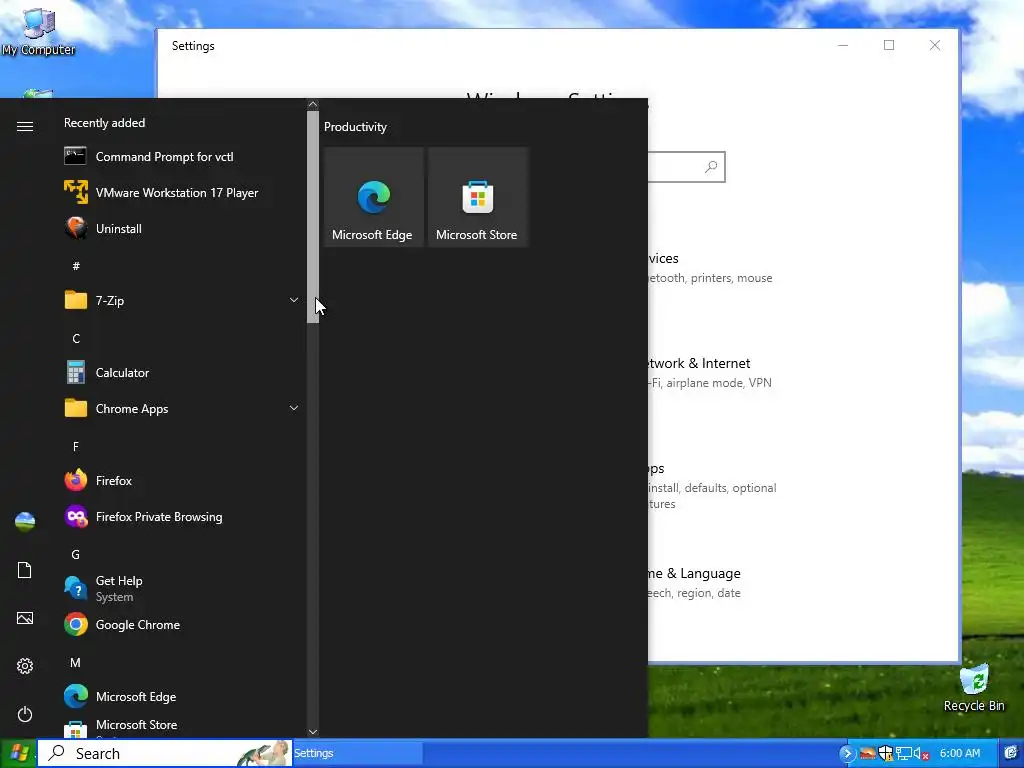Screen dimensions: 1024x768
Task: Click the app list scroll up arrow
Action: pos(313,104)
